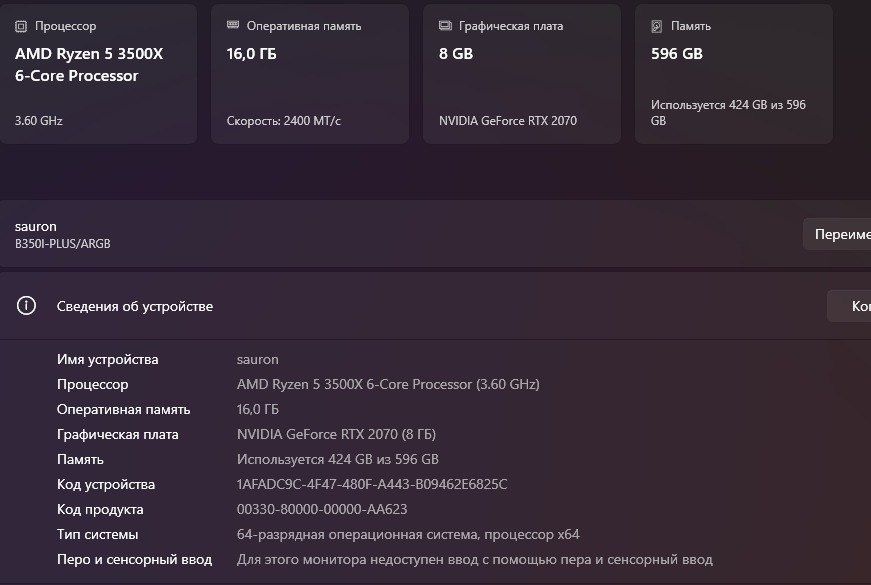Screen dimensions: 871x585
Task: Select the AMD Ryzen 5 3500X 6-Core Processor (3.60 GHz) value
Action: 388,384
